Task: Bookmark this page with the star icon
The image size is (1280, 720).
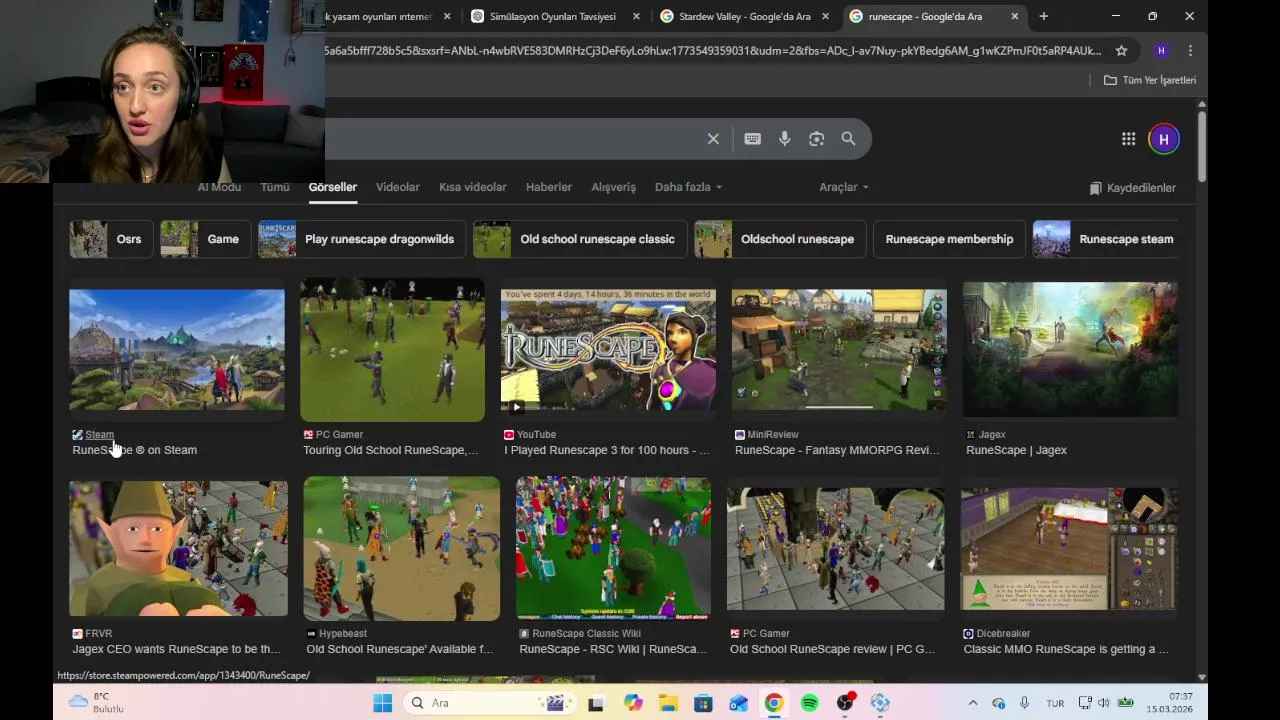Action: pos(1121,50)
